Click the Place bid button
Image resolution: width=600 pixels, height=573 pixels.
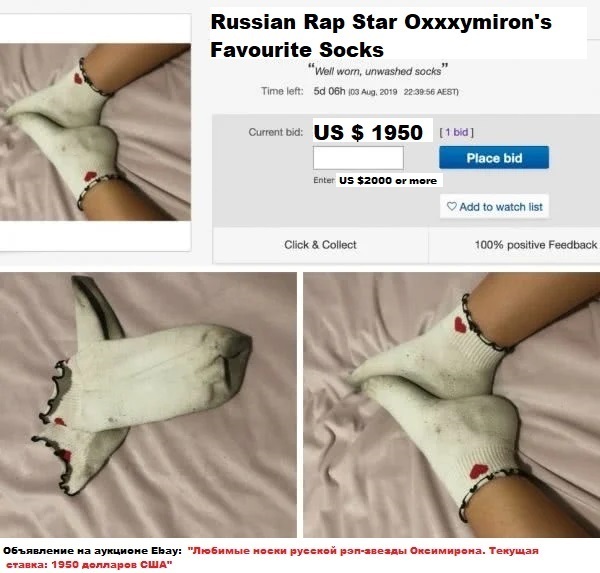pos(494,157)
